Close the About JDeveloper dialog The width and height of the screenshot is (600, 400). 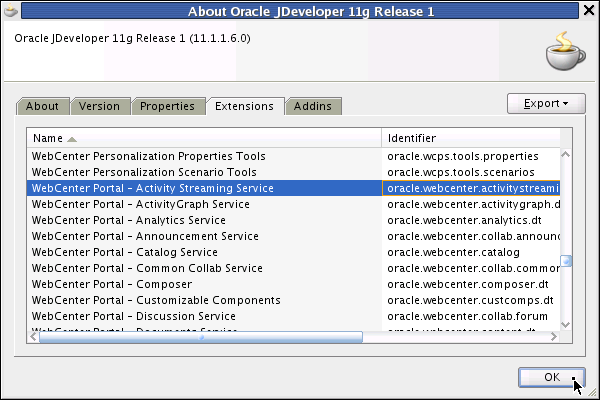589,10
